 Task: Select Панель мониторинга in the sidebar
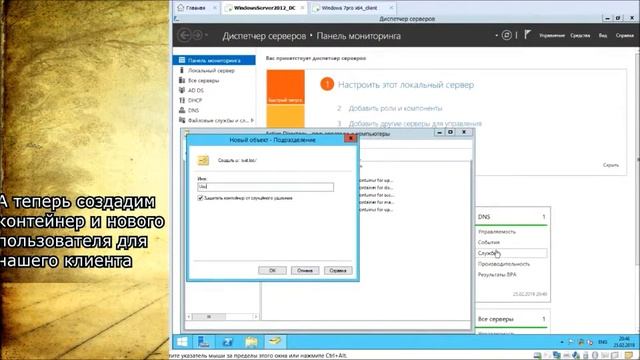pos(214,60)
